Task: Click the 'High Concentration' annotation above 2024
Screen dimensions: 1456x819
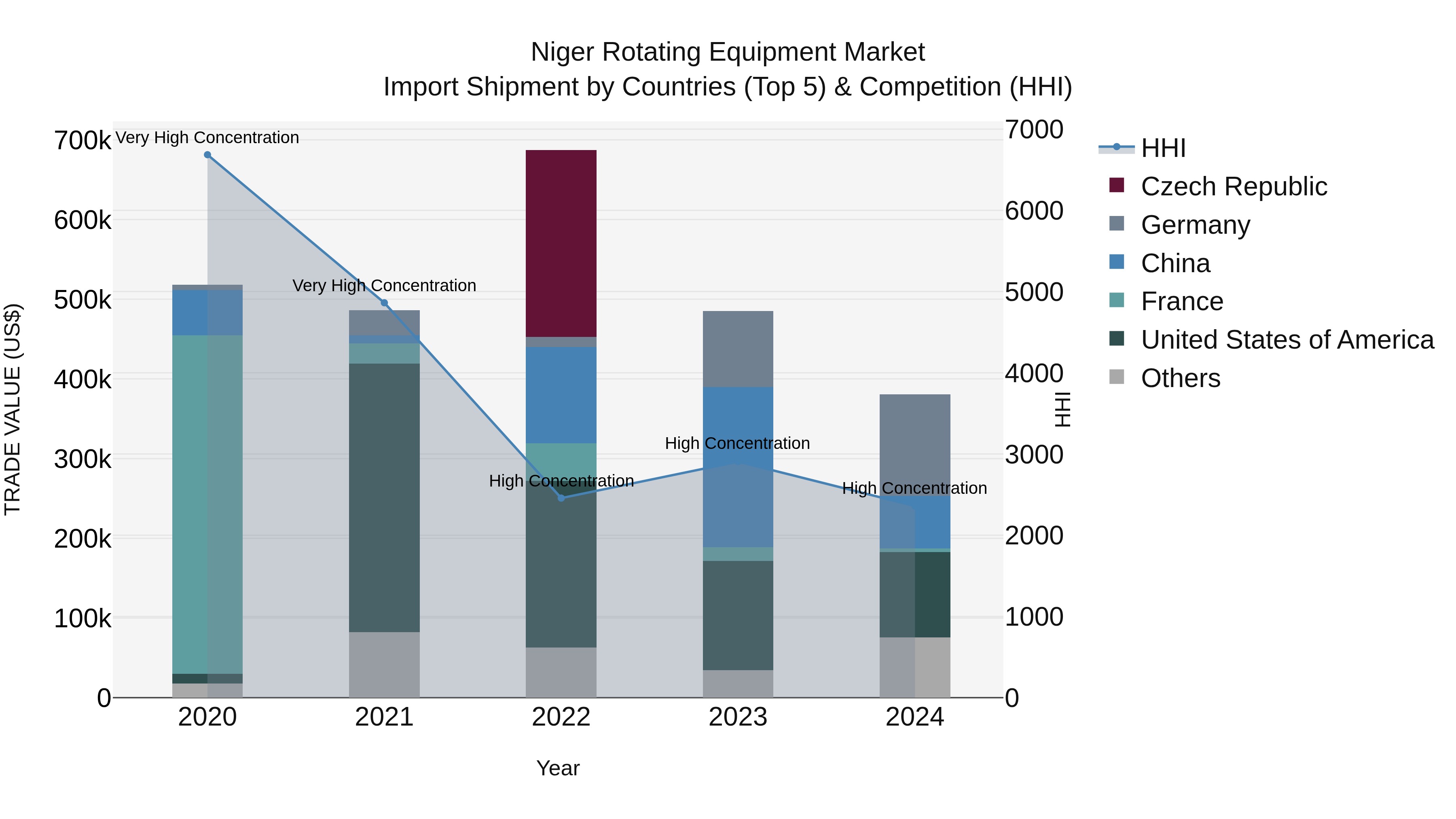Action: [914, 488]
